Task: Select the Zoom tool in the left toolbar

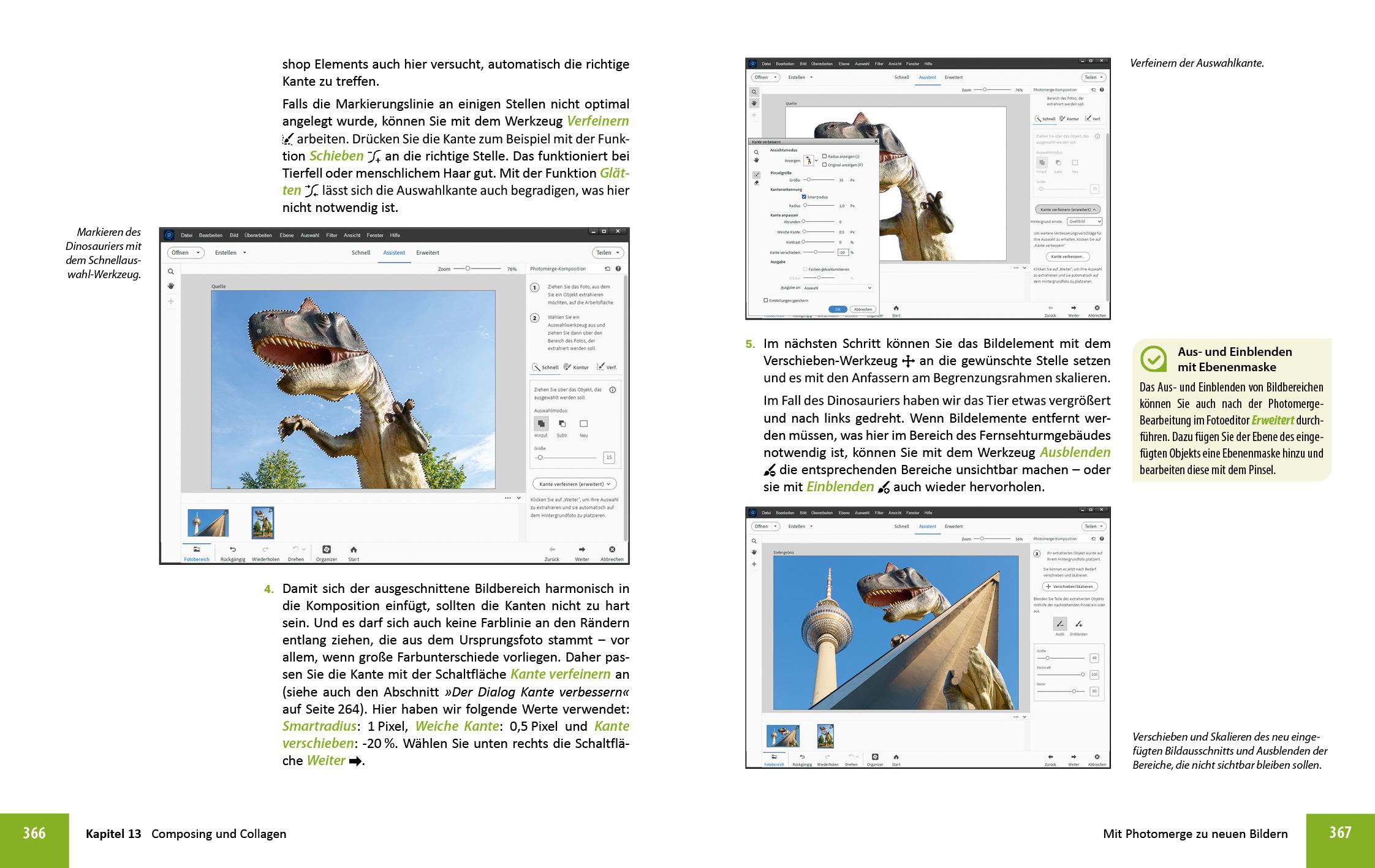Action: coord(170,271)
